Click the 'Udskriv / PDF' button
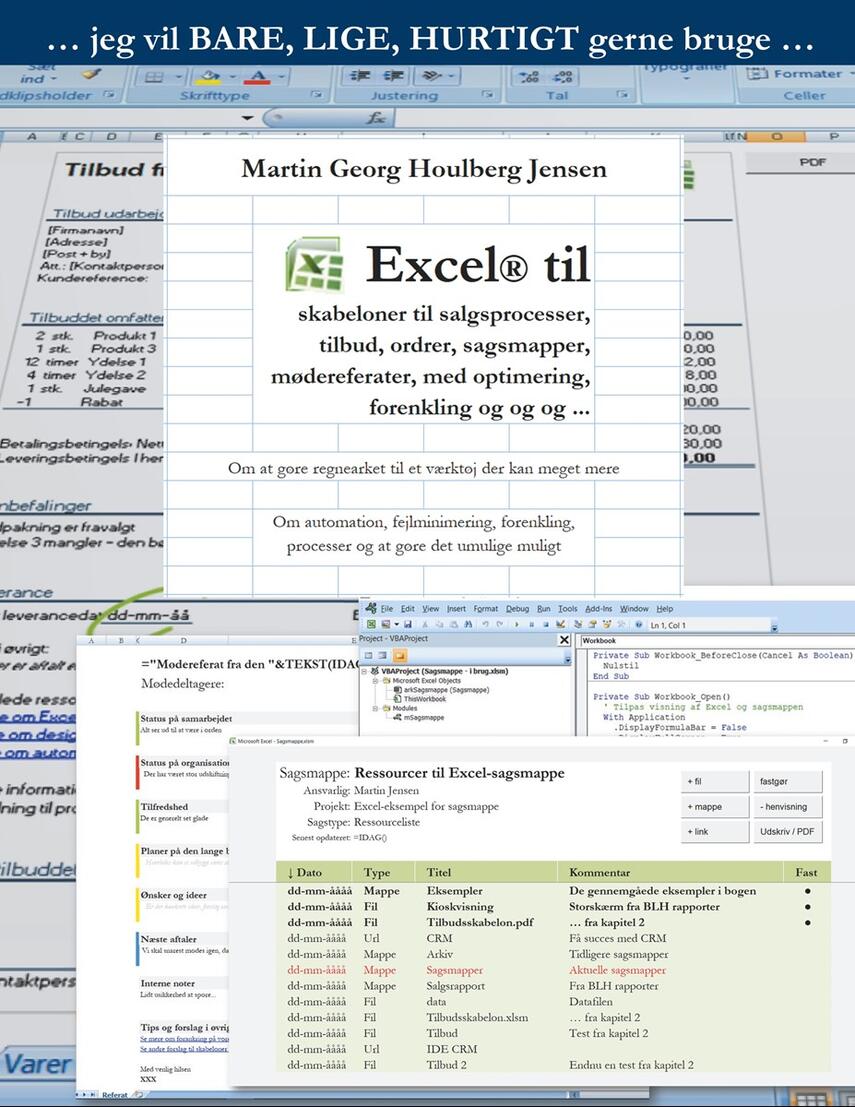 [x=787, y=832]
